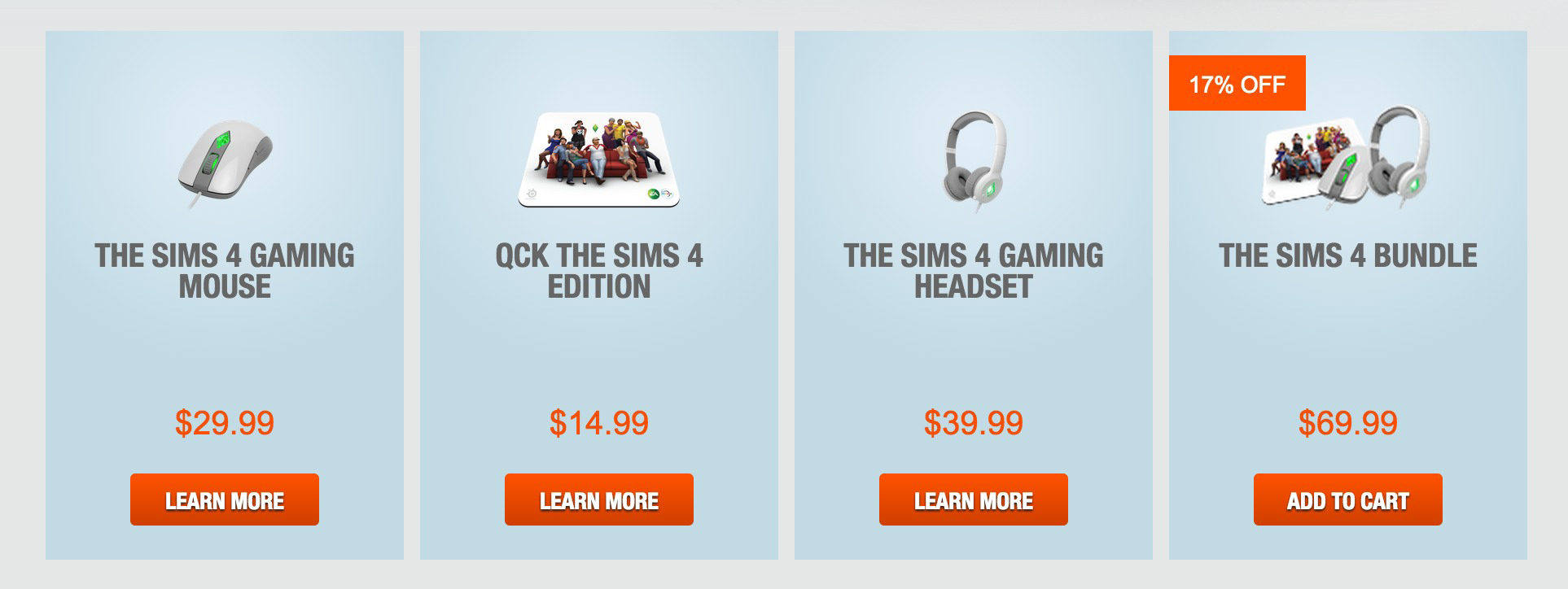Open The Sims 4 Bundle title
This screenshot has height=589, width=1568.
click(x=1348, y=255)
